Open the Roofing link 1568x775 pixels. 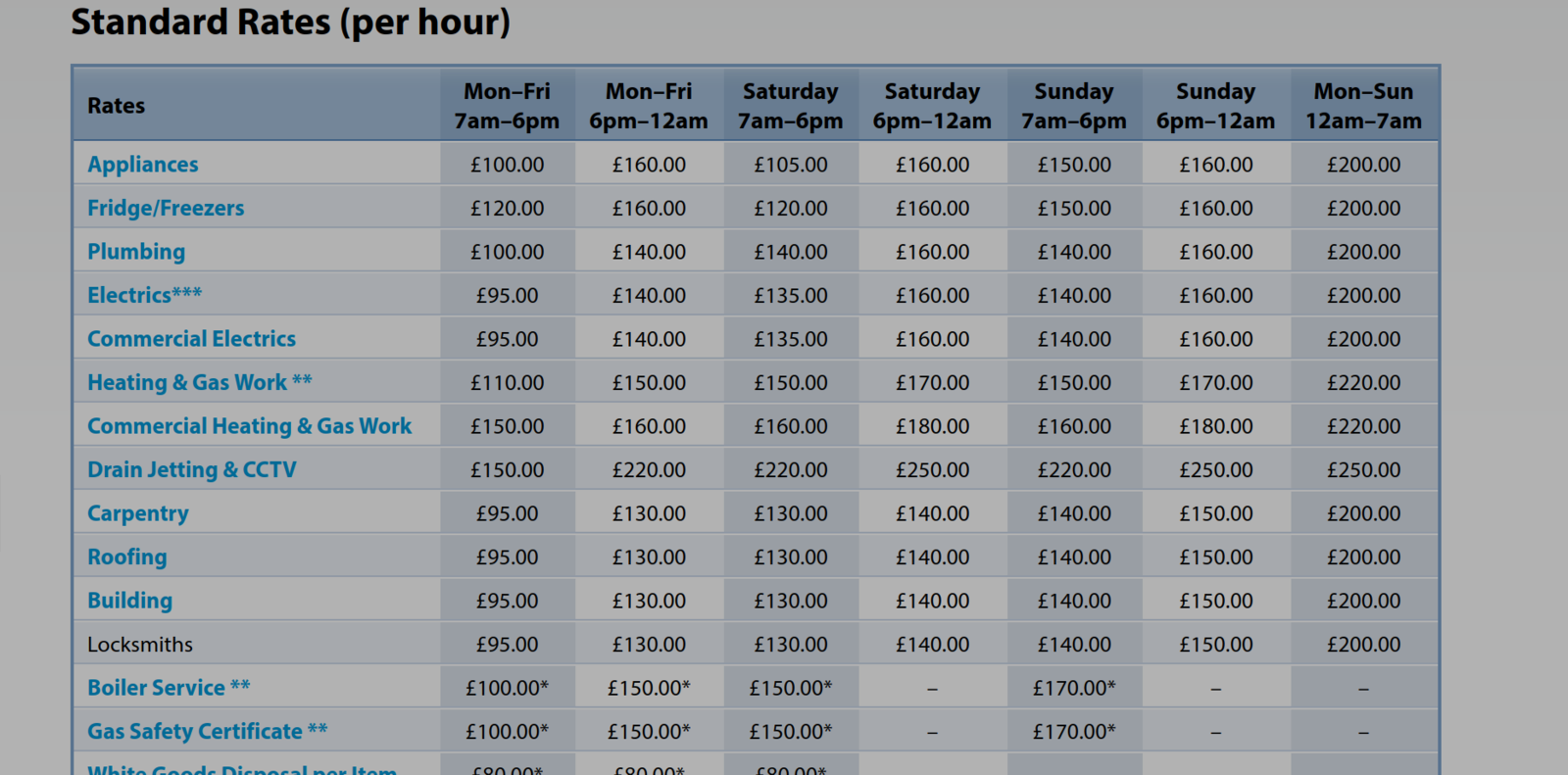(x=126, y=557)
